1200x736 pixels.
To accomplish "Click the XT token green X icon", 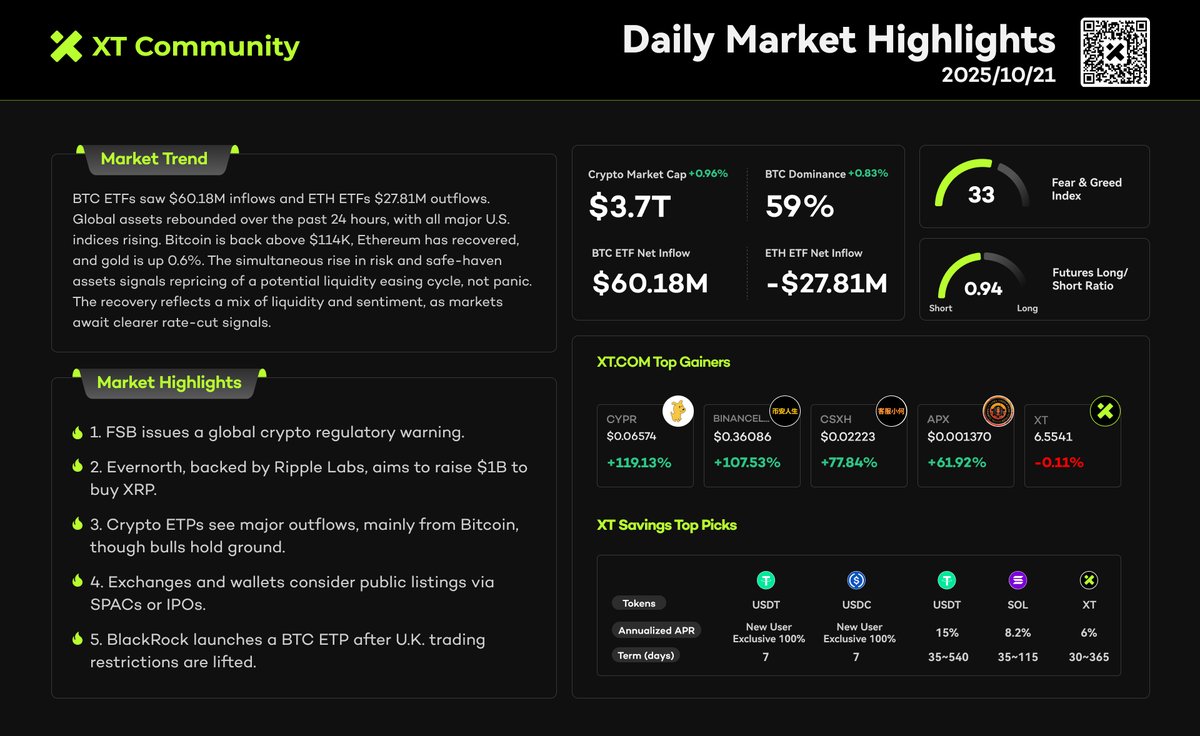I will pos(1105,410).
